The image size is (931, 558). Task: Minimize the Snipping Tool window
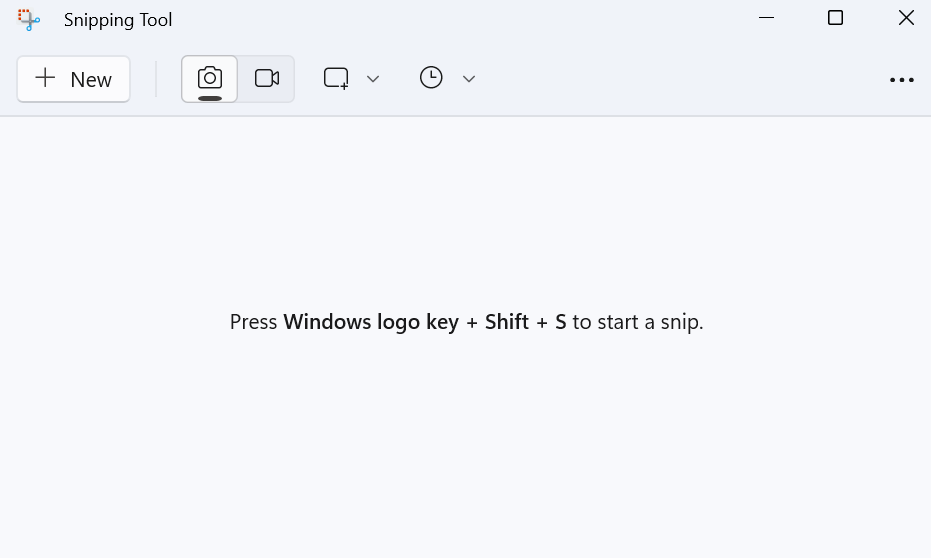[x=767, y=18]
